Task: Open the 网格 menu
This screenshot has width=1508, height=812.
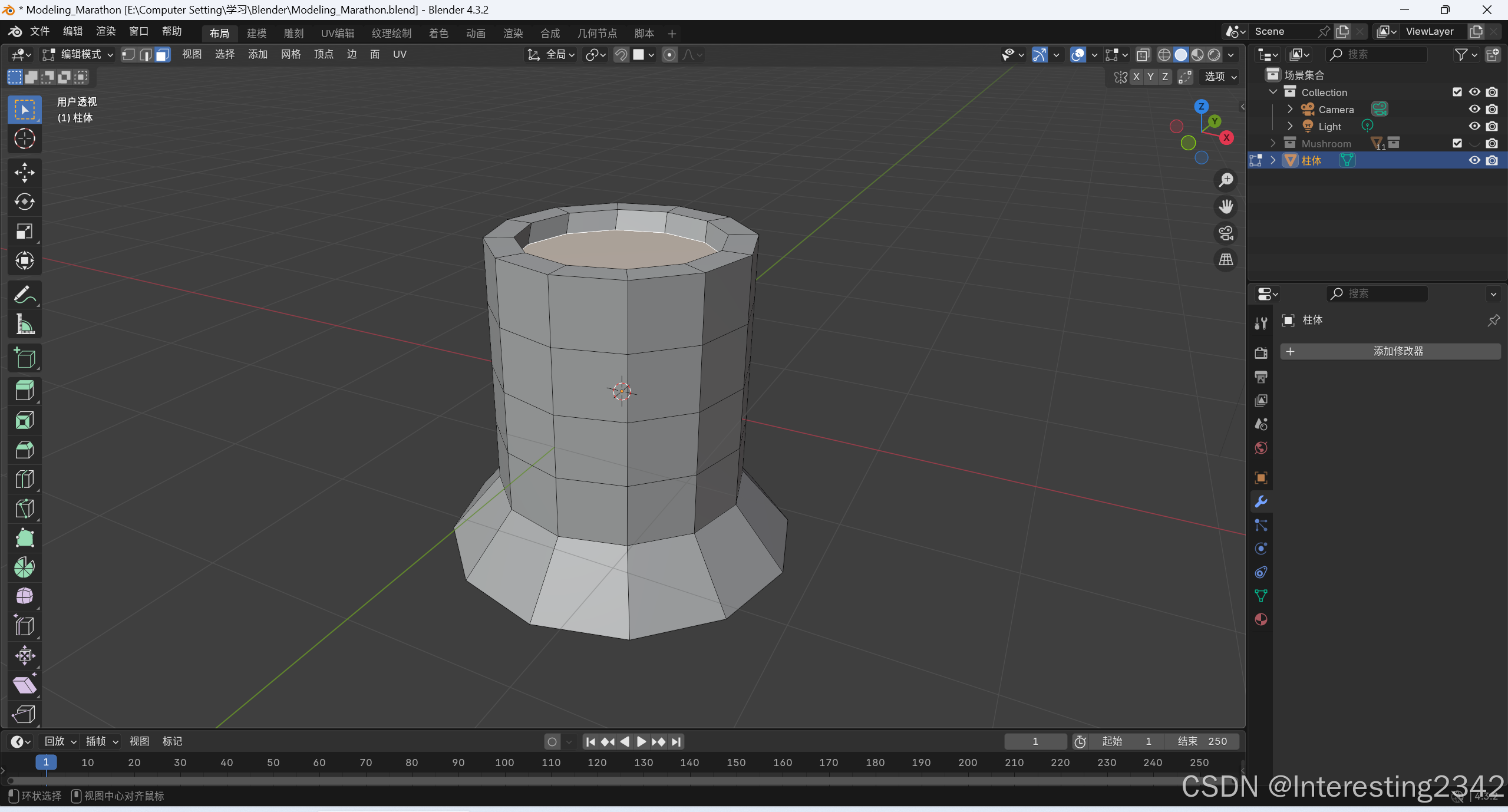Action: [x=291, y=55]
